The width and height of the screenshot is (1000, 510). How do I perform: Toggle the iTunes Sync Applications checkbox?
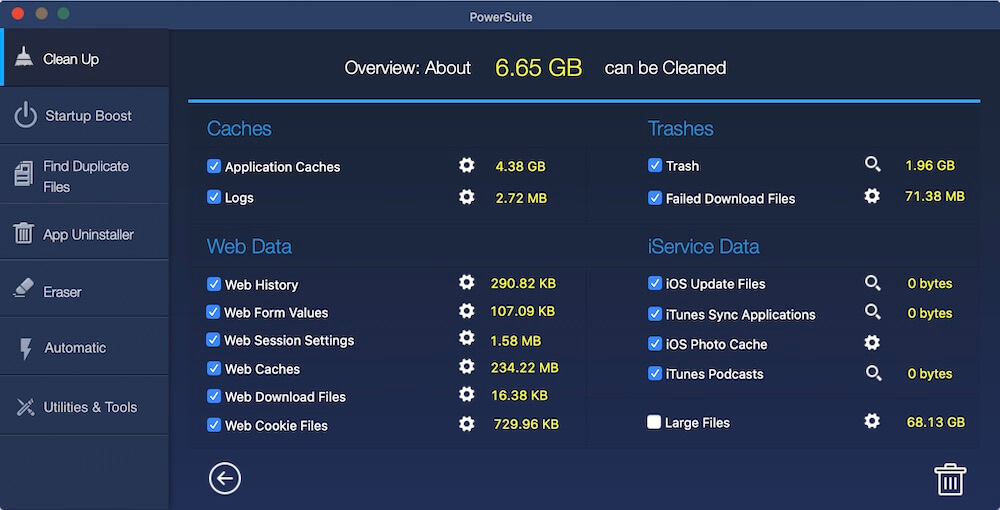click(x=655, y=314)
